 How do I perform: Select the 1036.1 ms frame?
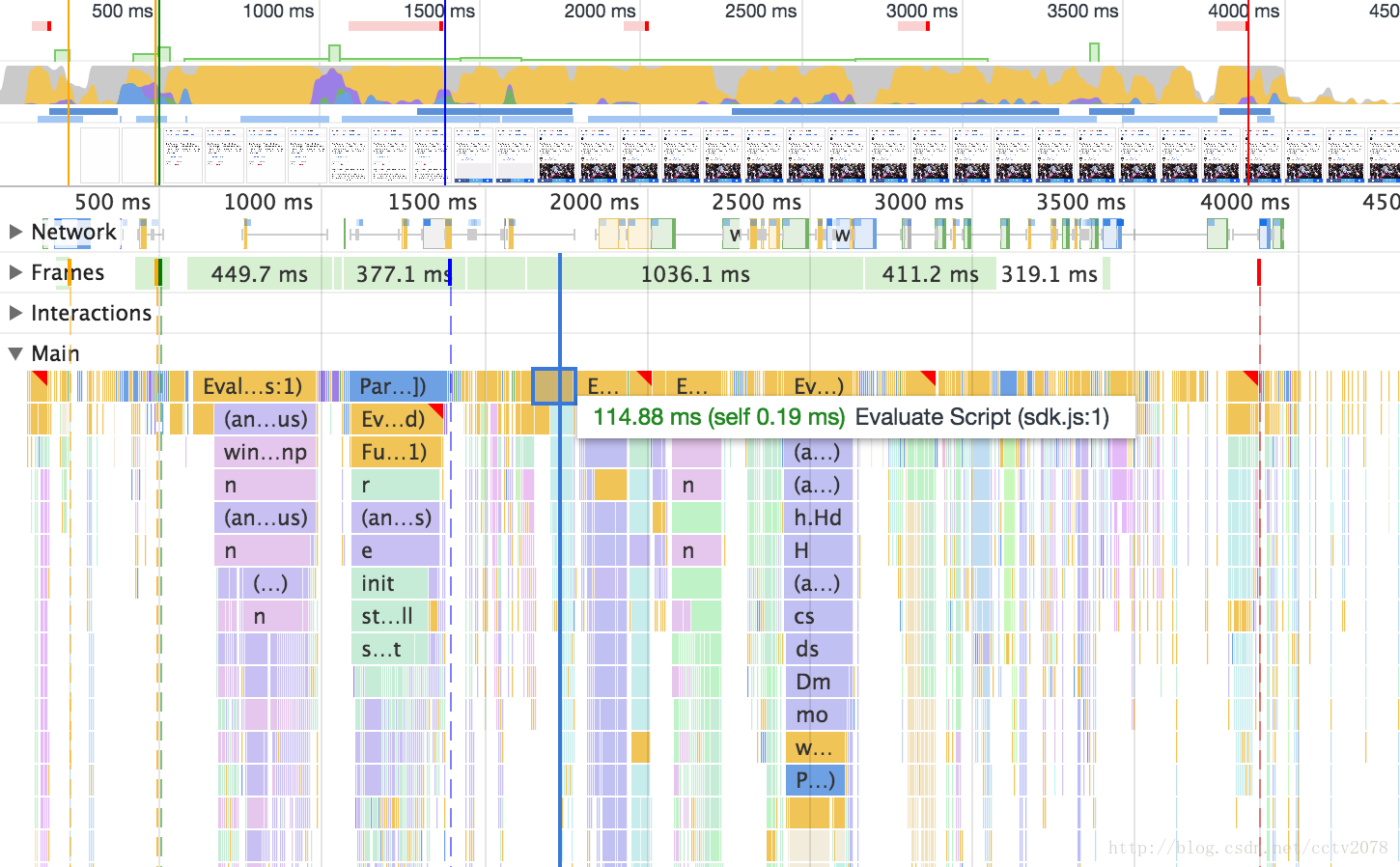click(x=695, y=274)
